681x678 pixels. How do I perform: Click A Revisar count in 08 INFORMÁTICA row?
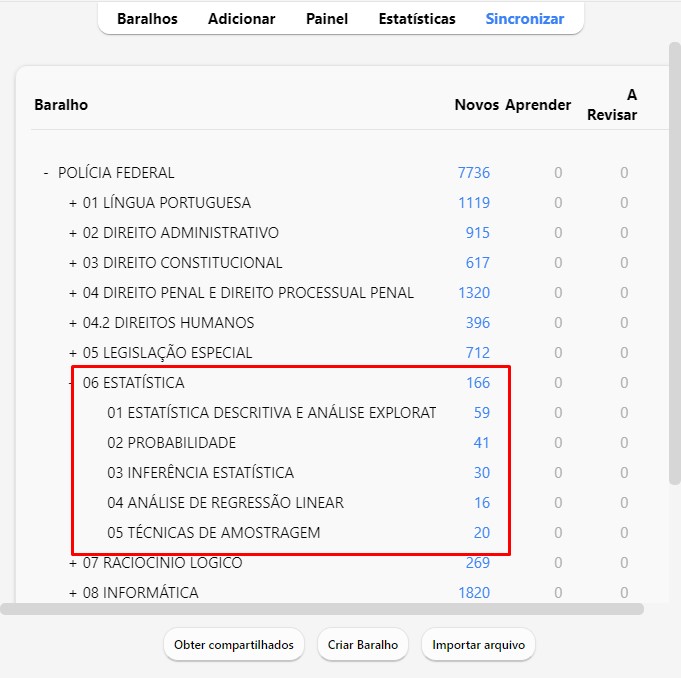pos(624,593)
